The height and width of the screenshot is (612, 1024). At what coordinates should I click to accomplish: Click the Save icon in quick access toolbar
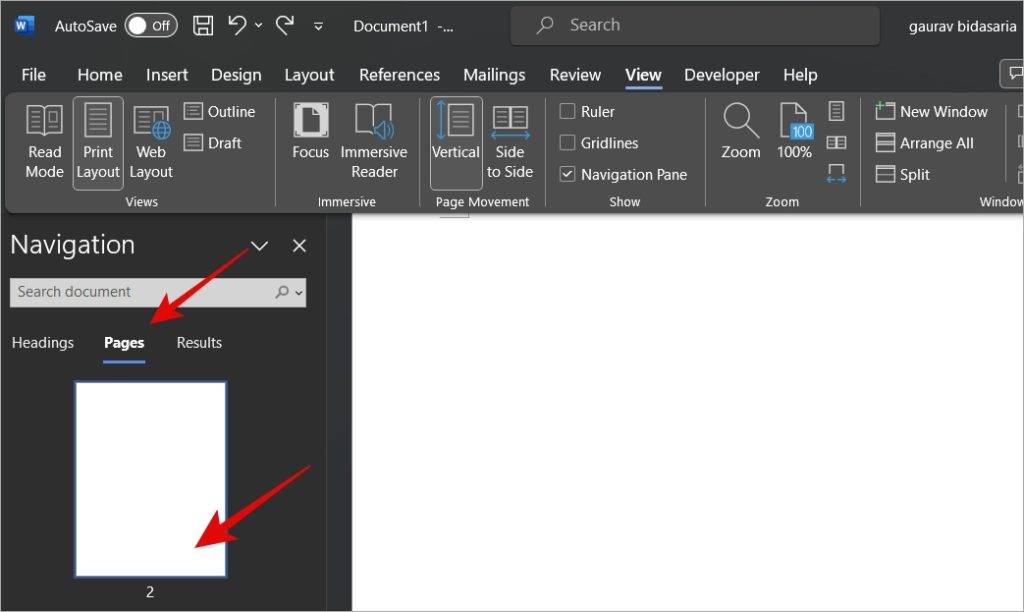202,25
